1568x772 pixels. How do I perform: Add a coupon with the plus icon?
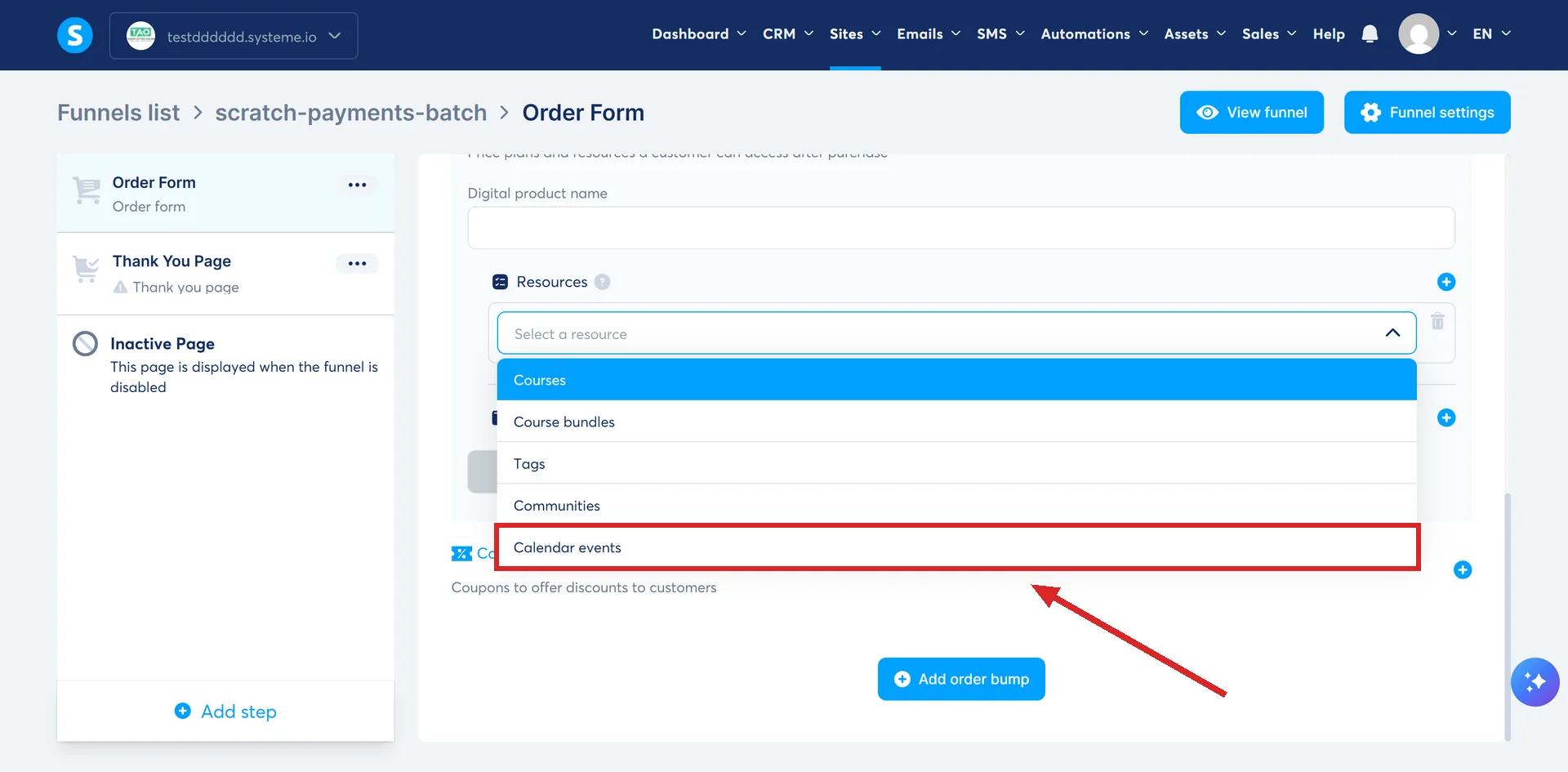1463,569
